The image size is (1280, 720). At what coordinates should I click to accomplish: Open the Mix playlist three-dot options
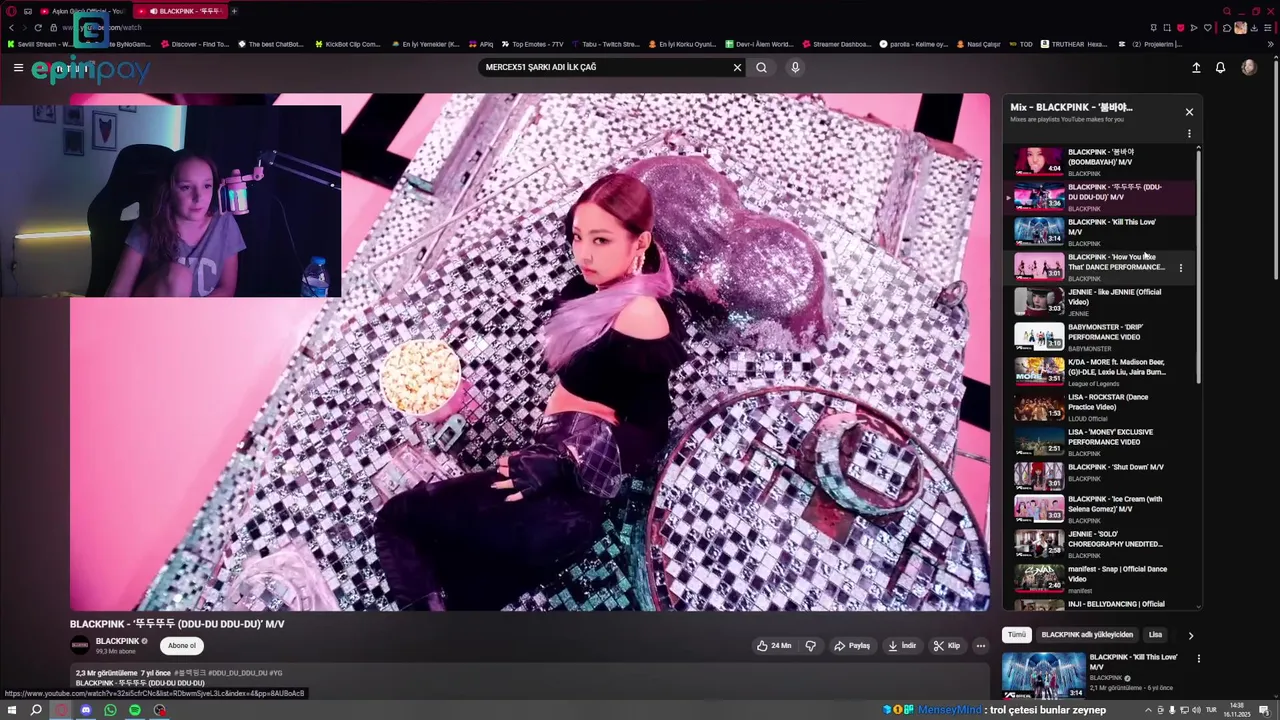tap(1189, 133)
